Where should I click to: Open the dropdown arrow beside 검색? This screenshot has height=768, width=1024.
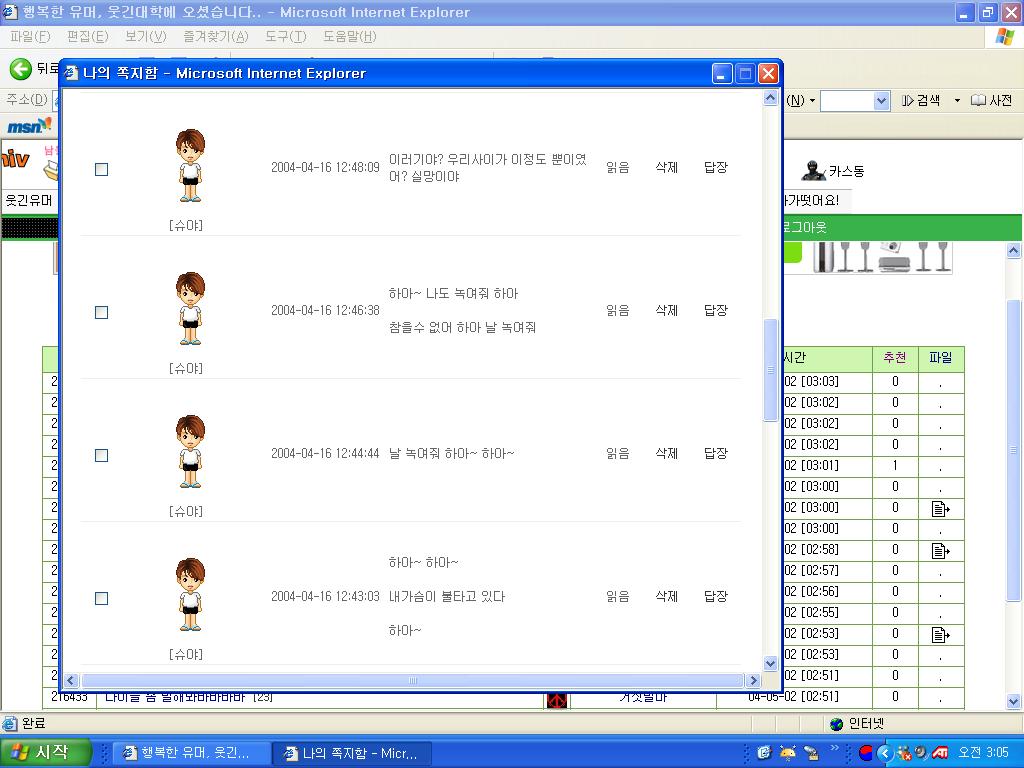(957, 101)
